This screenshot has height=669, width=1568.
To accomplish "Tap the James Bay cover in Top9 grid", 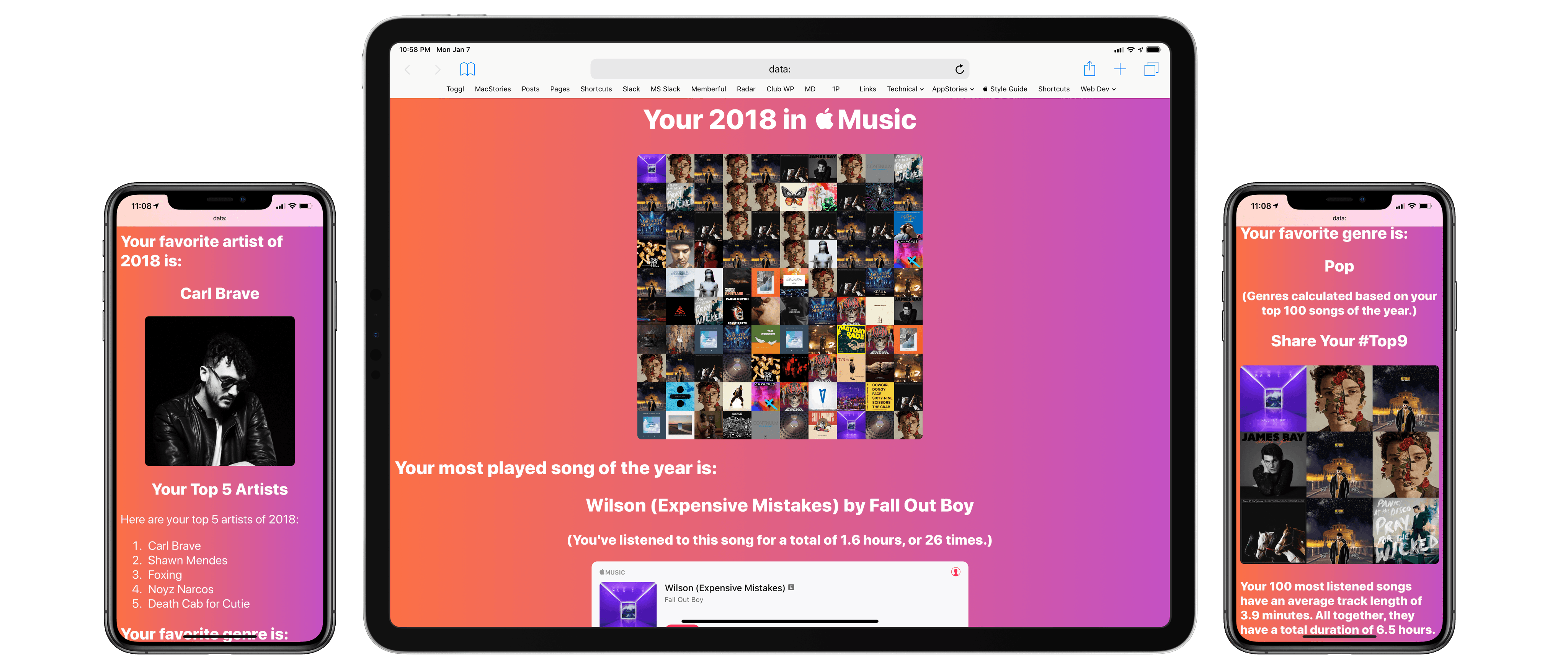I will coord(1273,465).
